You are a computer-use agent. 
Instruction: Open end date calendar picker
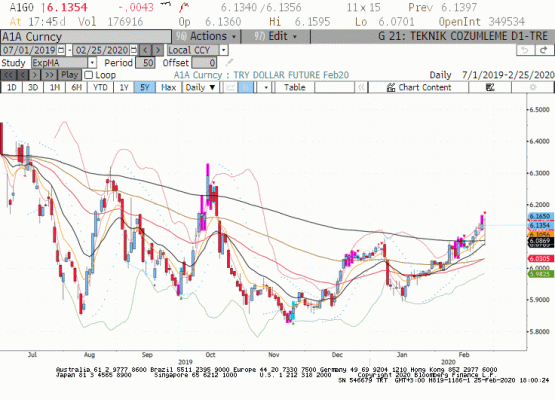[x=133, y=50]
